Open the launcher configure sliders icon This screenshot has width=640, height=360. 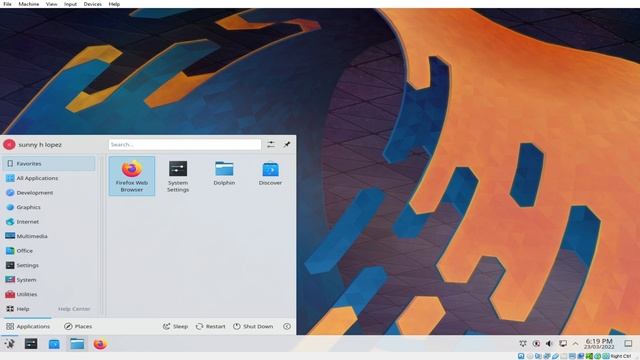[271, 144]
